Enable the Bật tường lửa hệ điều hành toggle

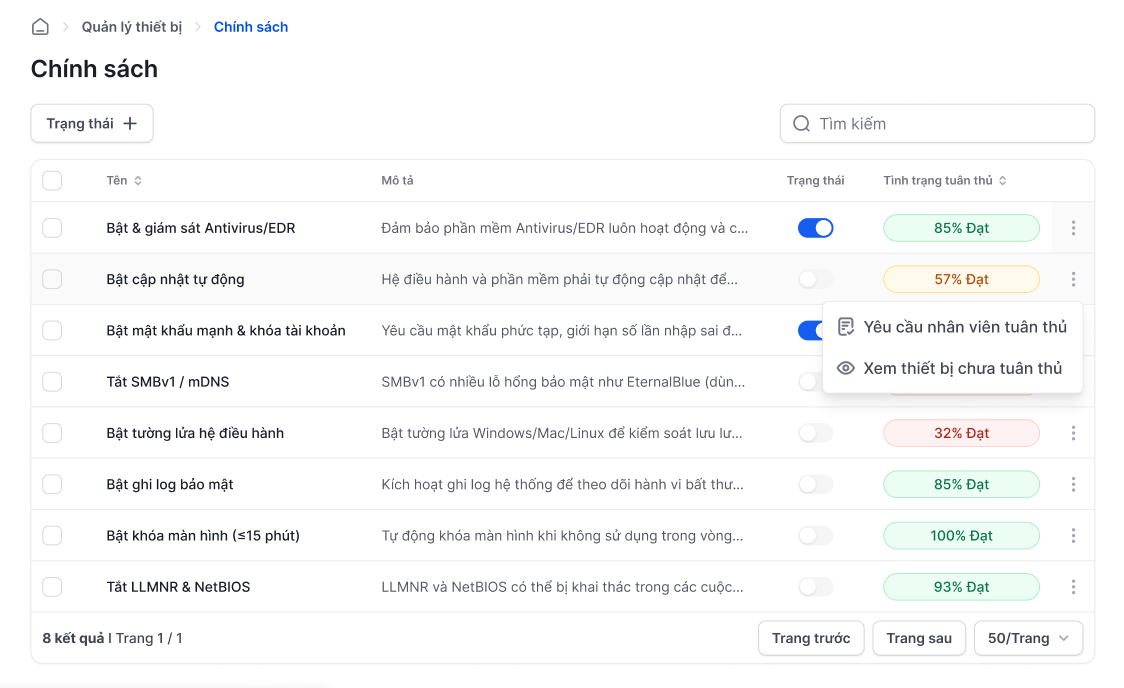point(816,433)
